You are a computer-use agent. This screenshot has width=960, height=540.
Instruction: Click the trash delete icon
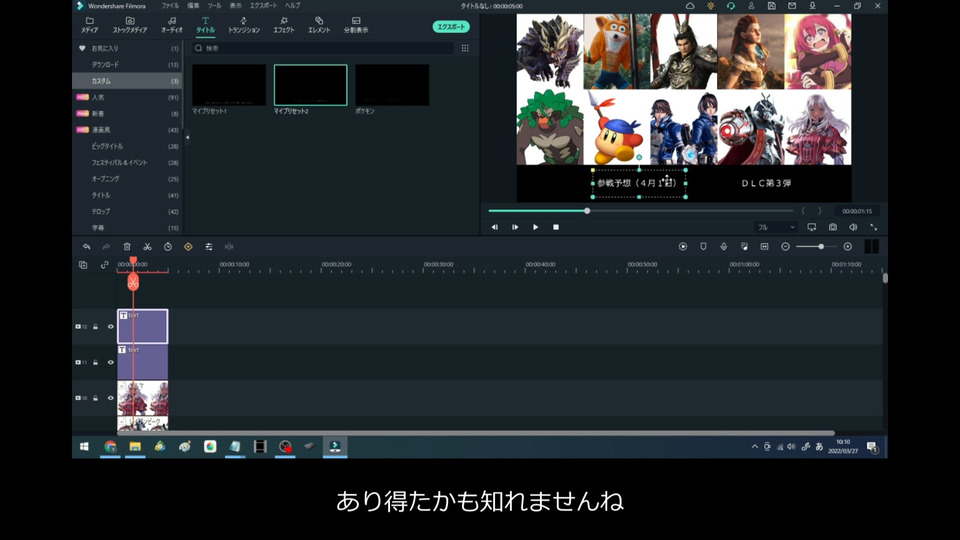tap(127, 247)
